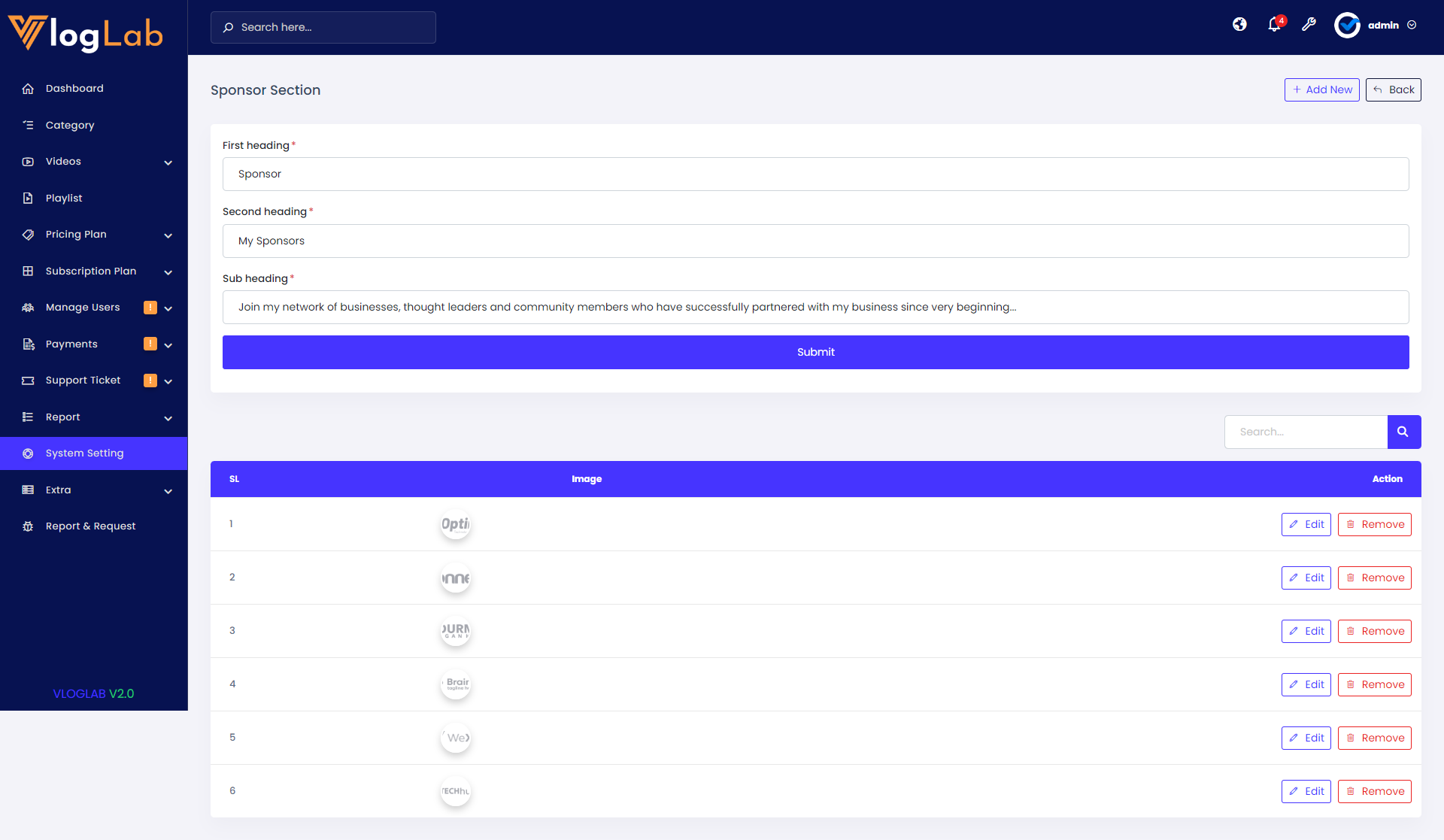The height and width of the screenshot is (840, 1444).
Task: Open the notifications bell icon
Action: (1274, 25)
